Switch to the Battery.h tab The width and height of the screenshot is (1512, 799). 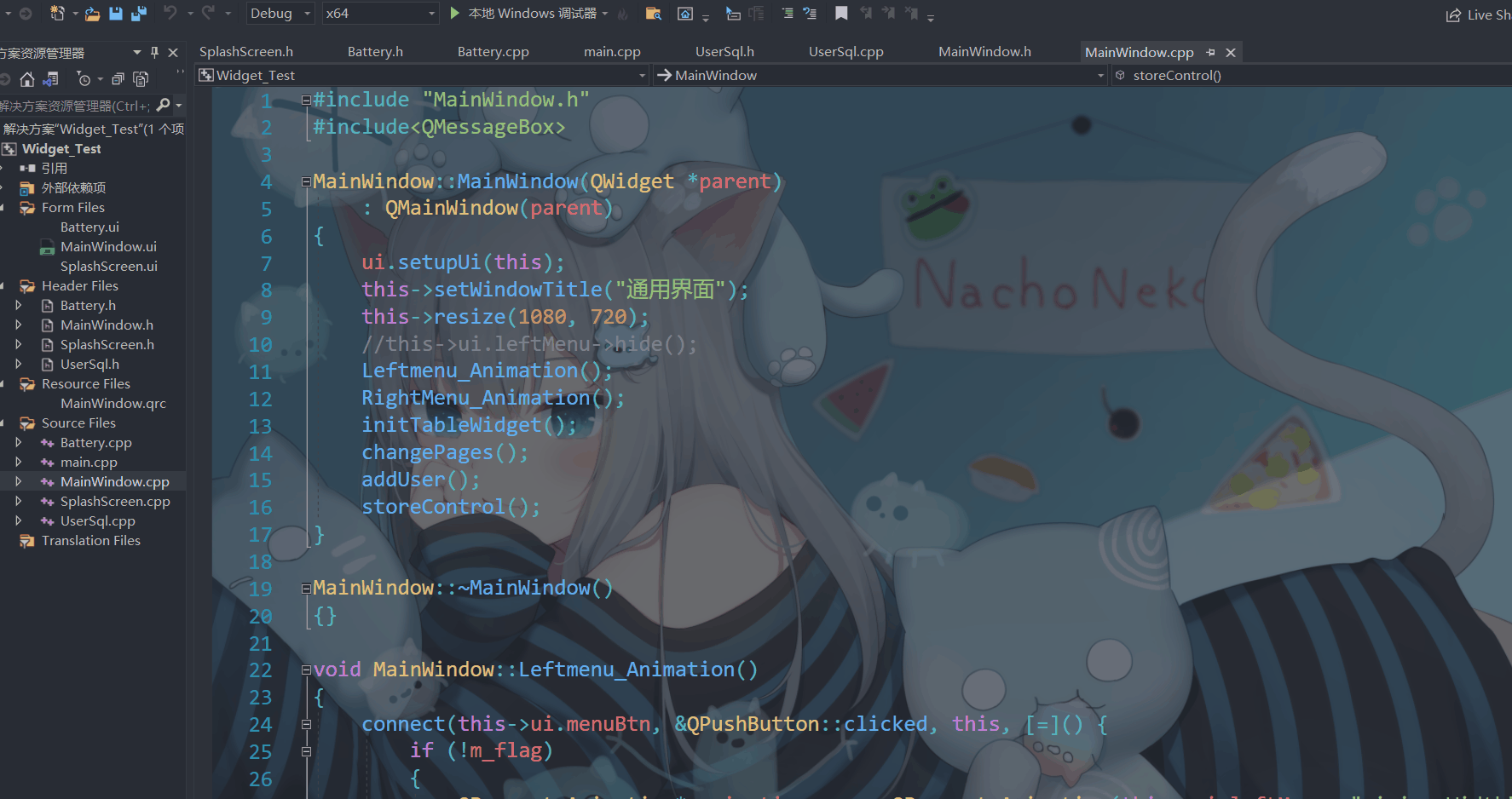tap(375, 52)
